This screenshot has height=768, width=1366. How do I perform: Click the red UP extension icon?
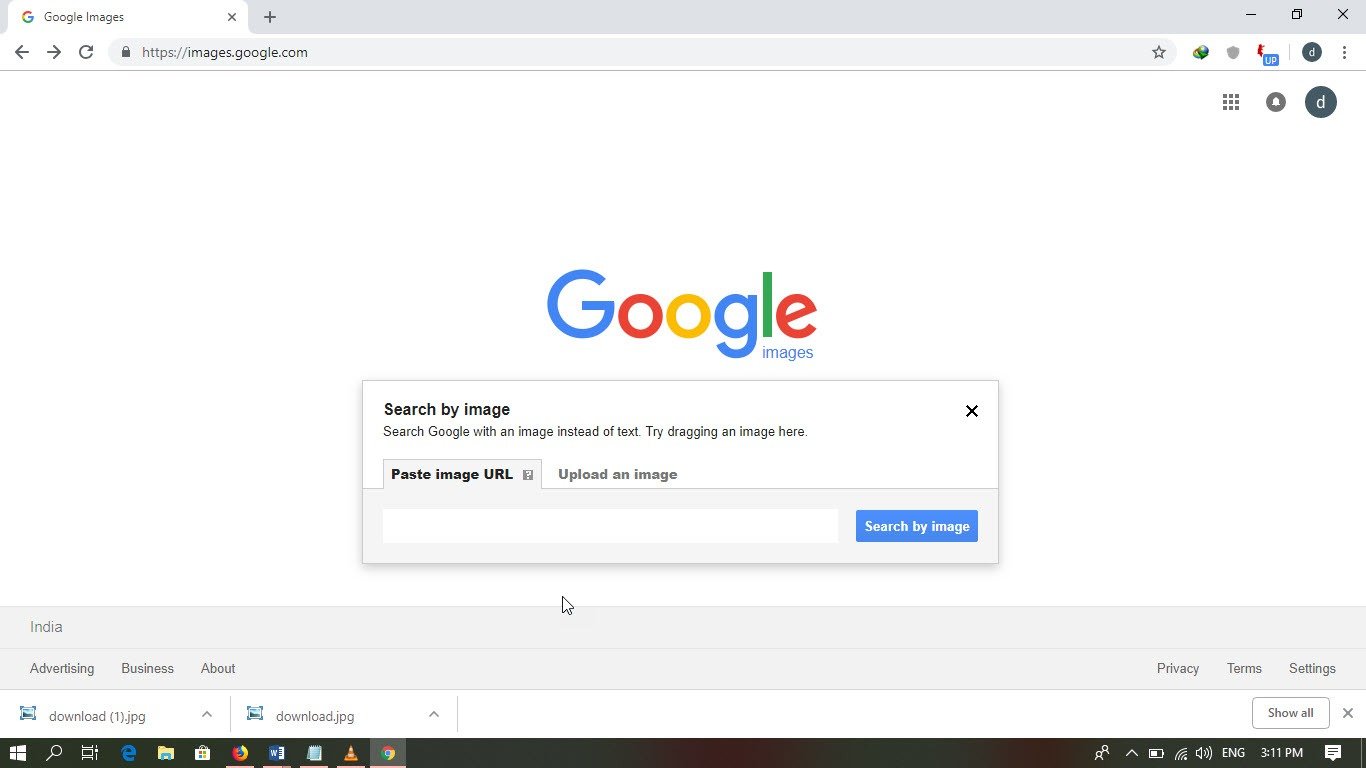pyautogui.click(x=1267, y=54)
